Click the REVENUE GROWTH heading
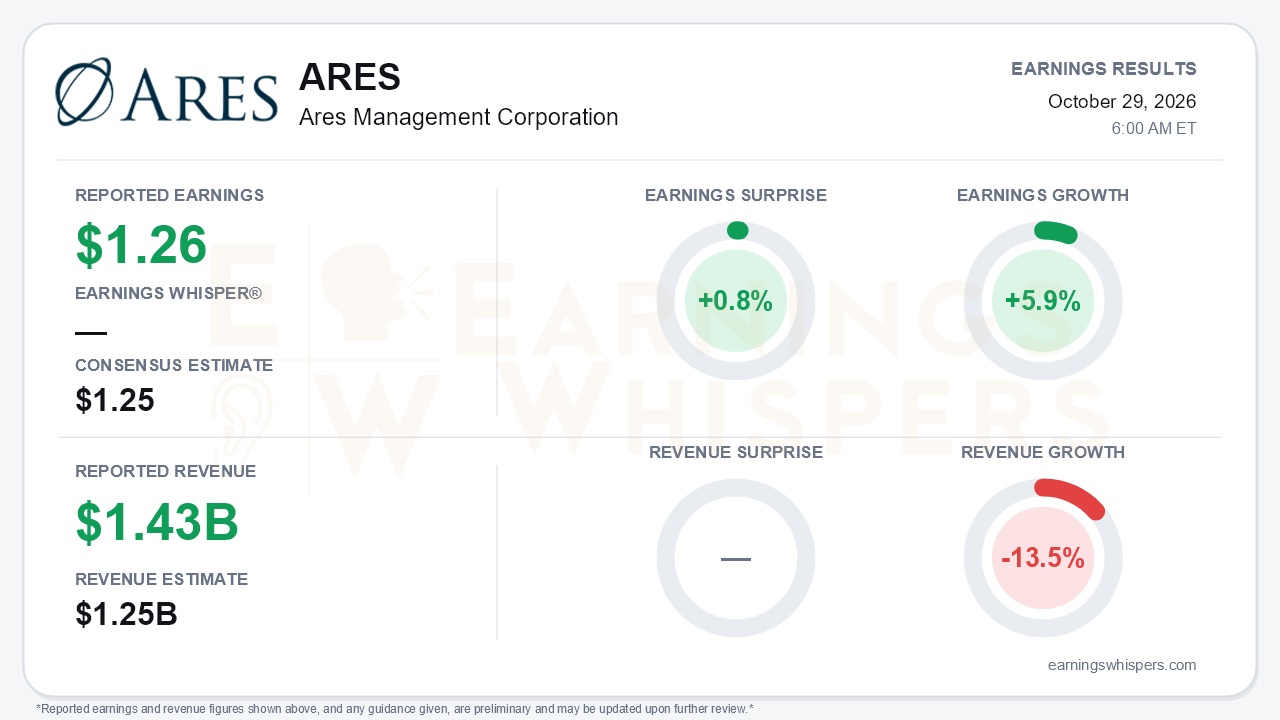The width and height of the screenshot is (1280, 720). (1043, 453)
